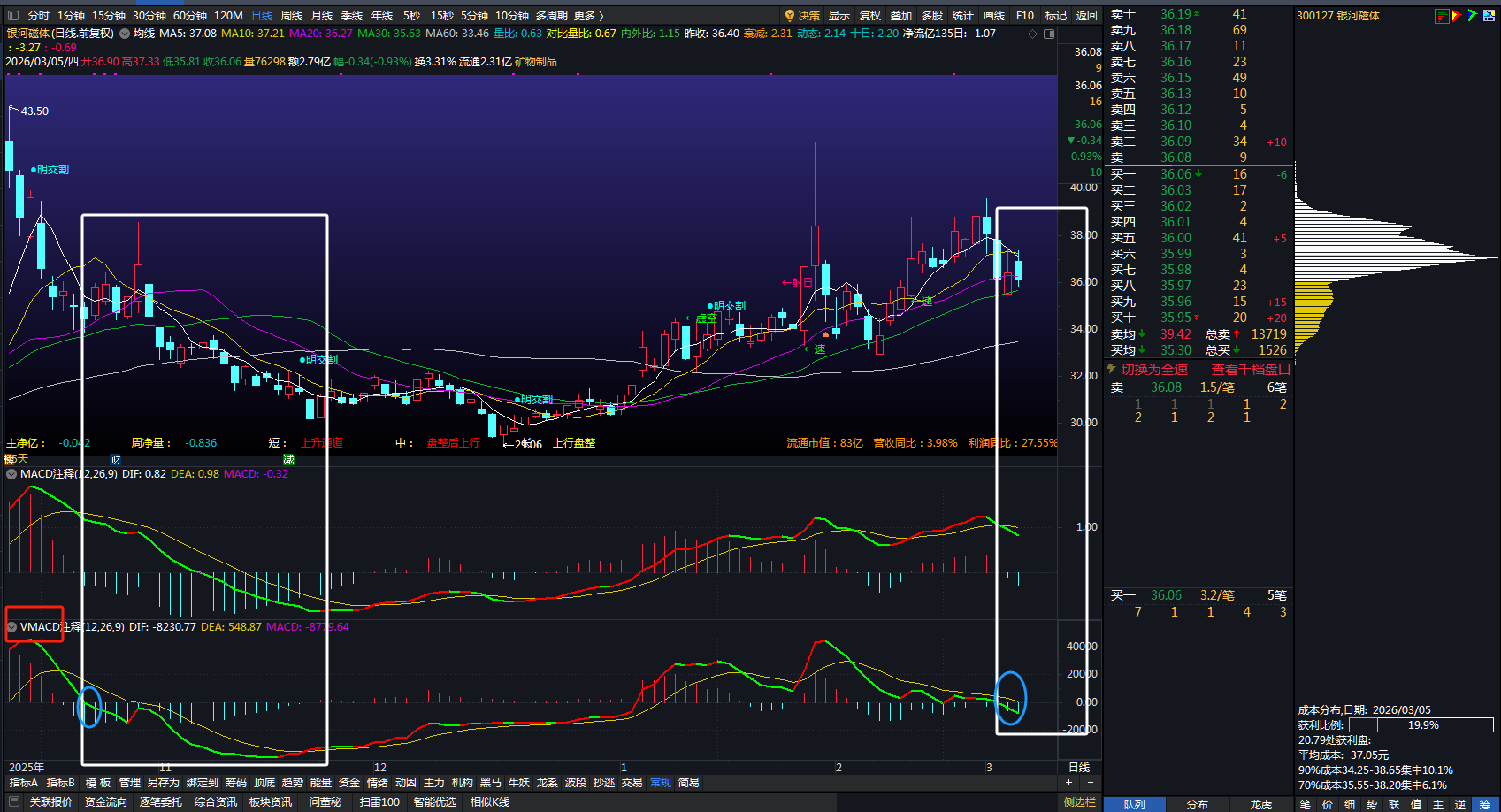The width and height of the screenshot is (1501, 812).
Task: Open the 相似K线 bottom tab
Action: coord(490,802)
